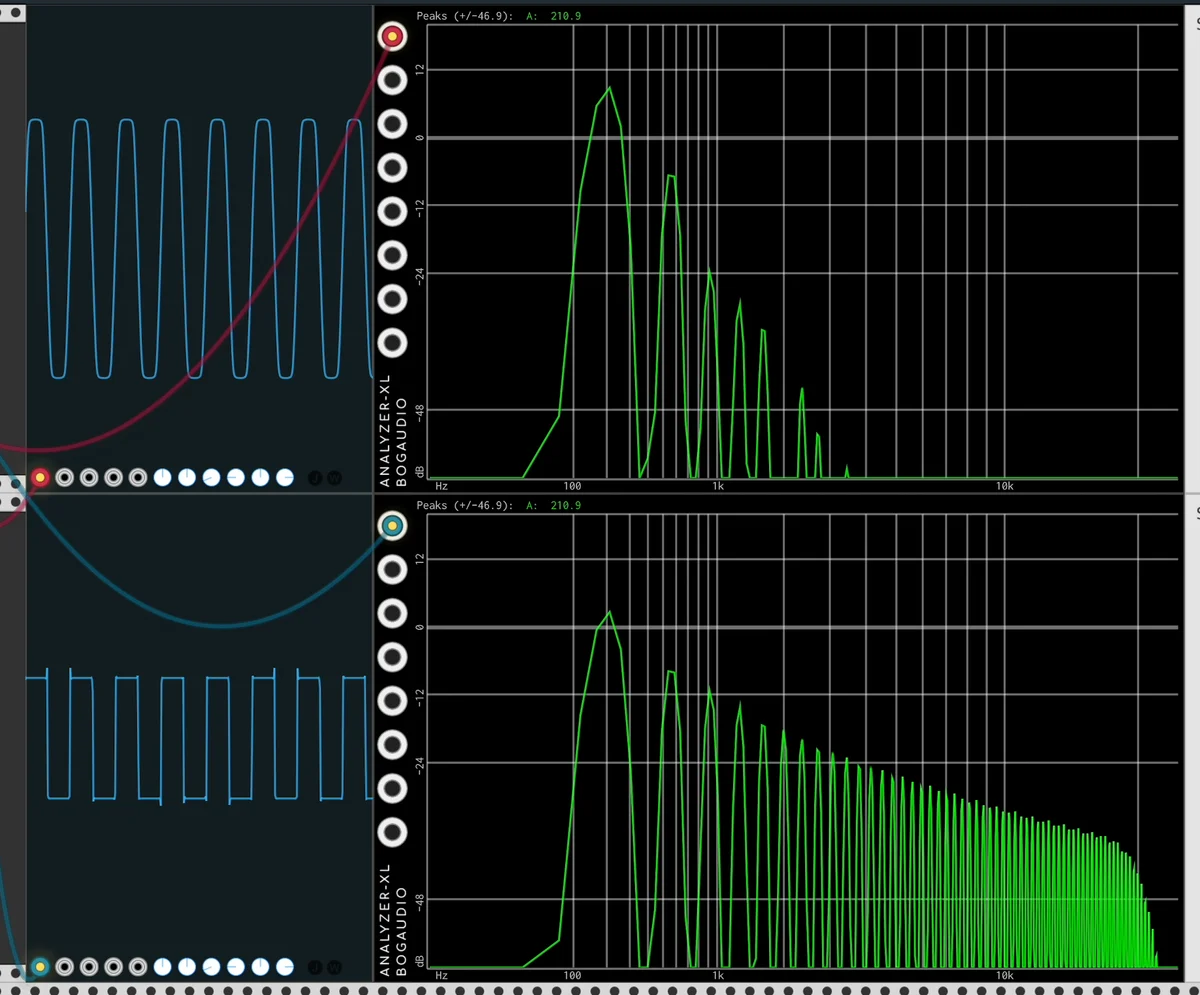
Task: Click the rounded sine-like waveform display
Action: [x=200, y=248]
